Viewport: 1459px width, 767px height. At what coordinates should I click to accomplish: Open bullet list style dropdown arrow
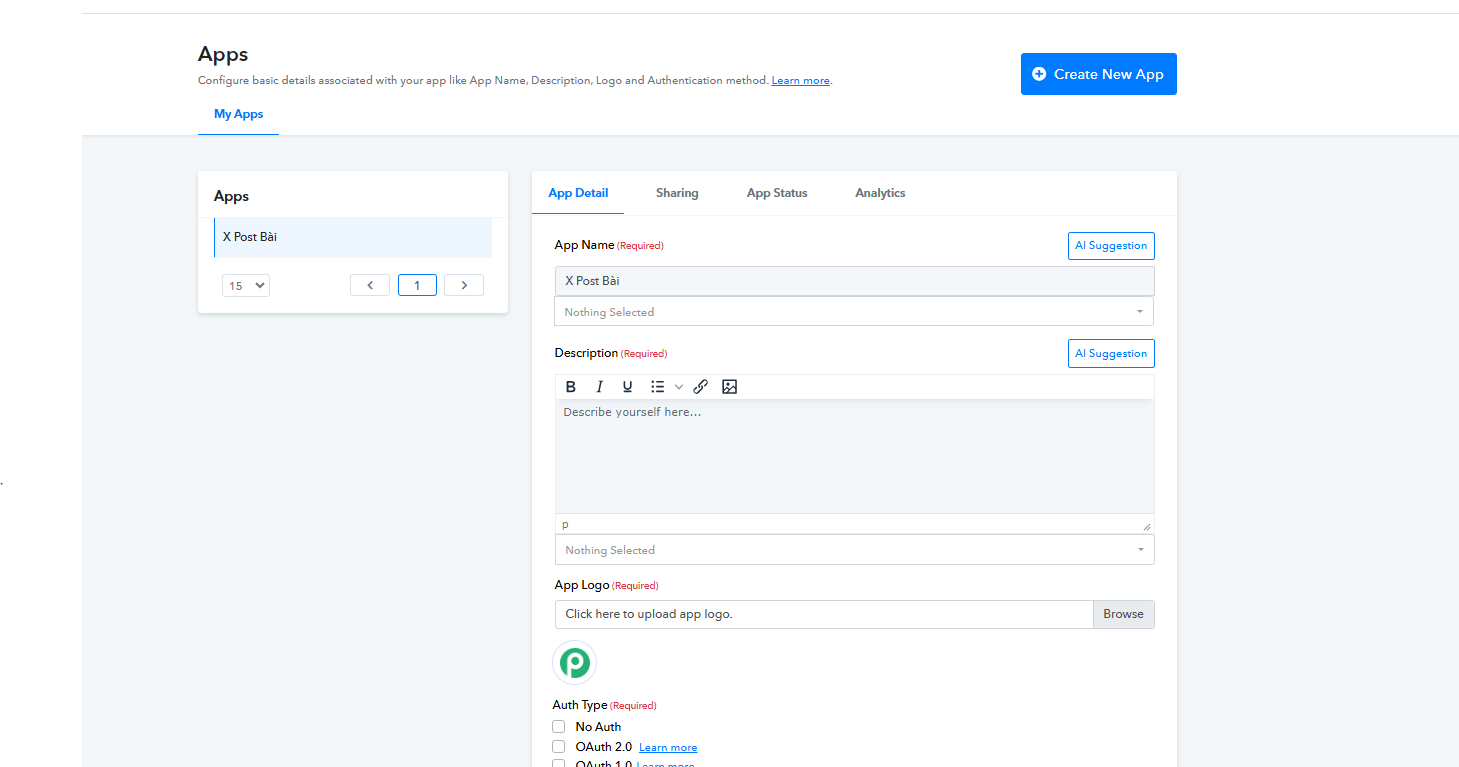coord(679,387)
